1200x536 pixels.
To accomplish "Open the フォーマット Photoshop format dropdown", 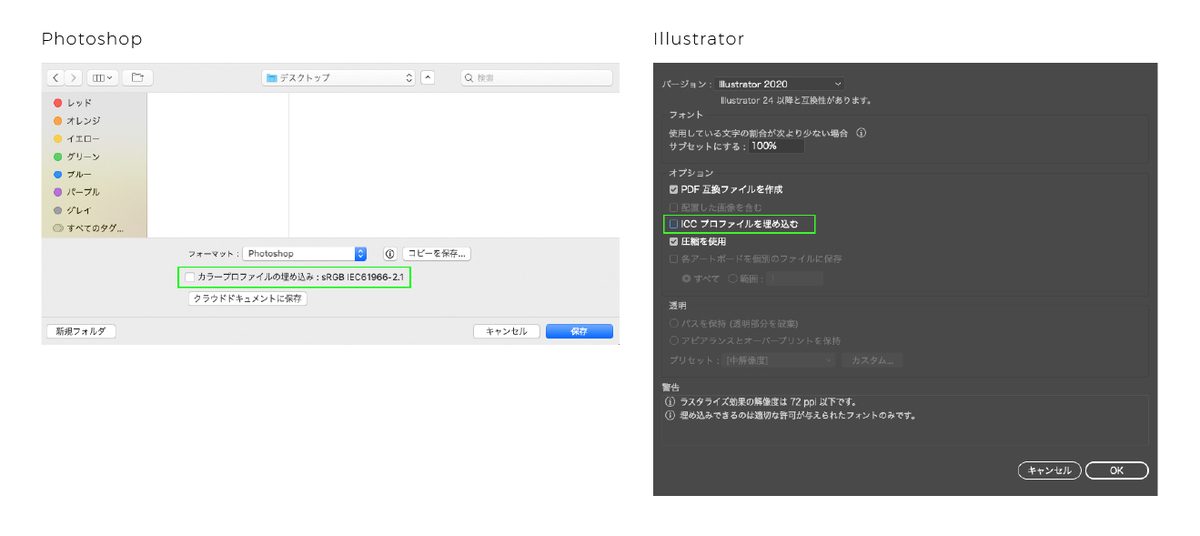I will (x=305, y=254).
